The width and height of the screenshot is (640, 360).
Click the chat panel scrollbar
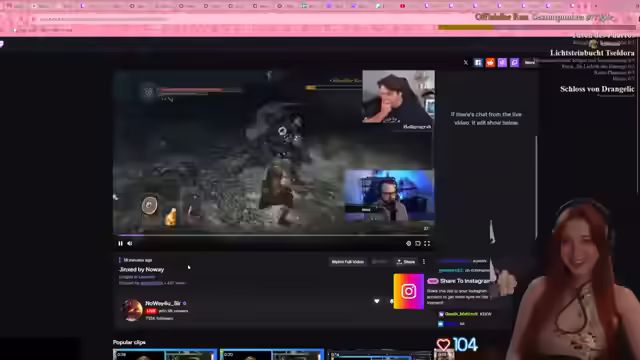(536, 188)
